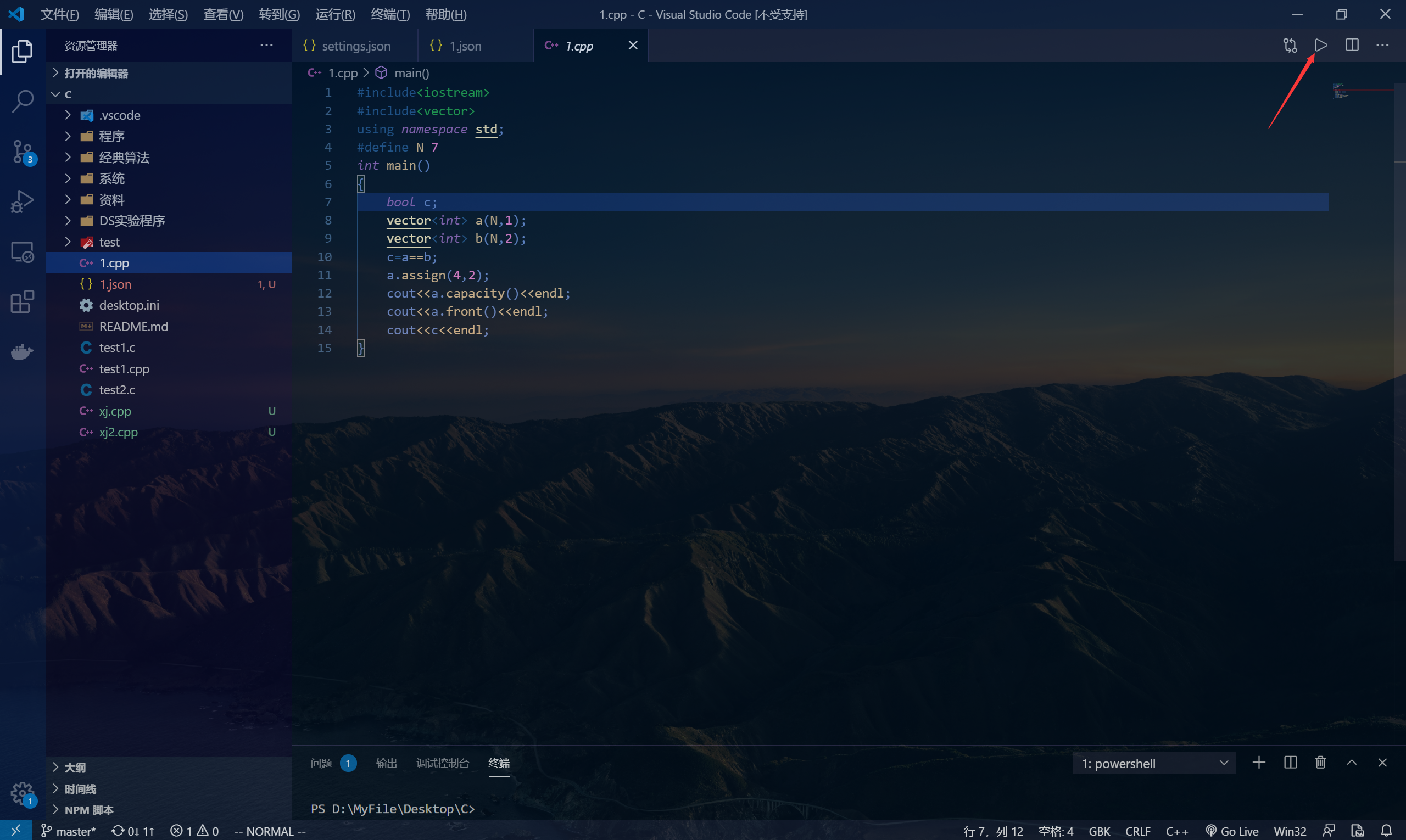
Task: Expand the DS实验程序 folder
Action: click(x=168, y=221)
